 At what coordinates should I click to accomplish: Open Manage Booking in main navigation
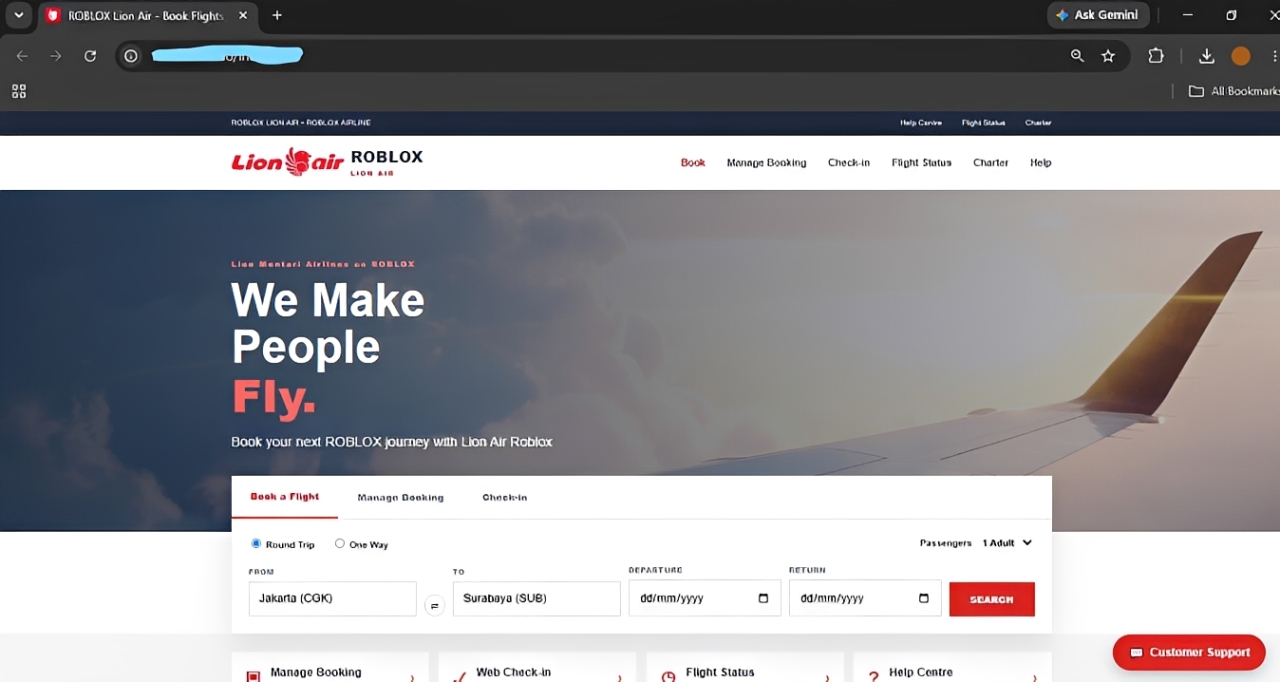[x=766, y=162]
